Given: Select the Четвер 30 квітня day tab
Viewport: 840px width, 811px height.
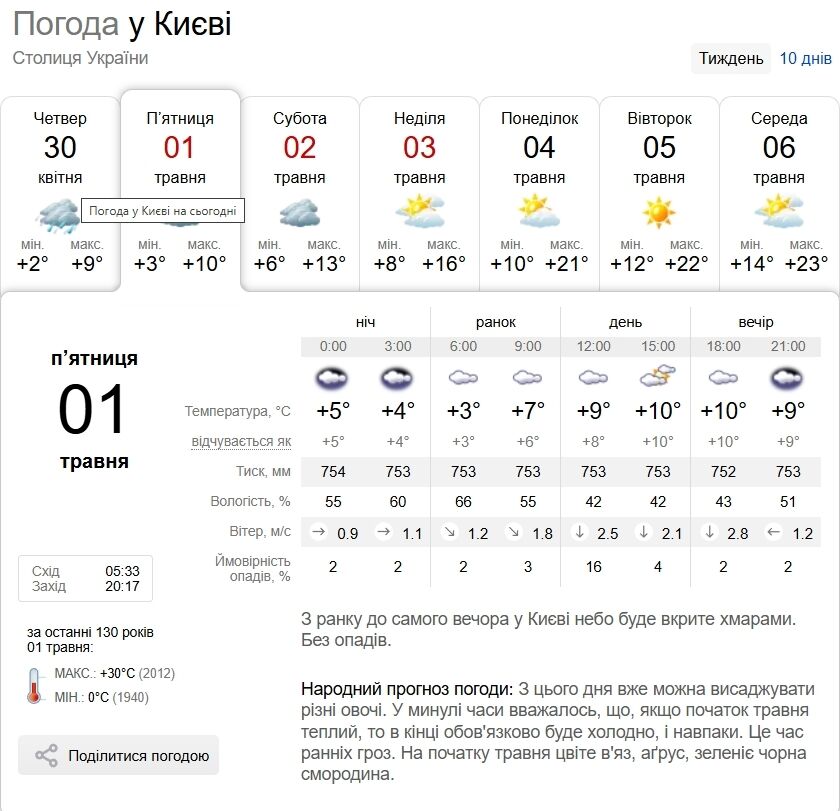Looking at the screenshot, I should [x=60, y=150].
